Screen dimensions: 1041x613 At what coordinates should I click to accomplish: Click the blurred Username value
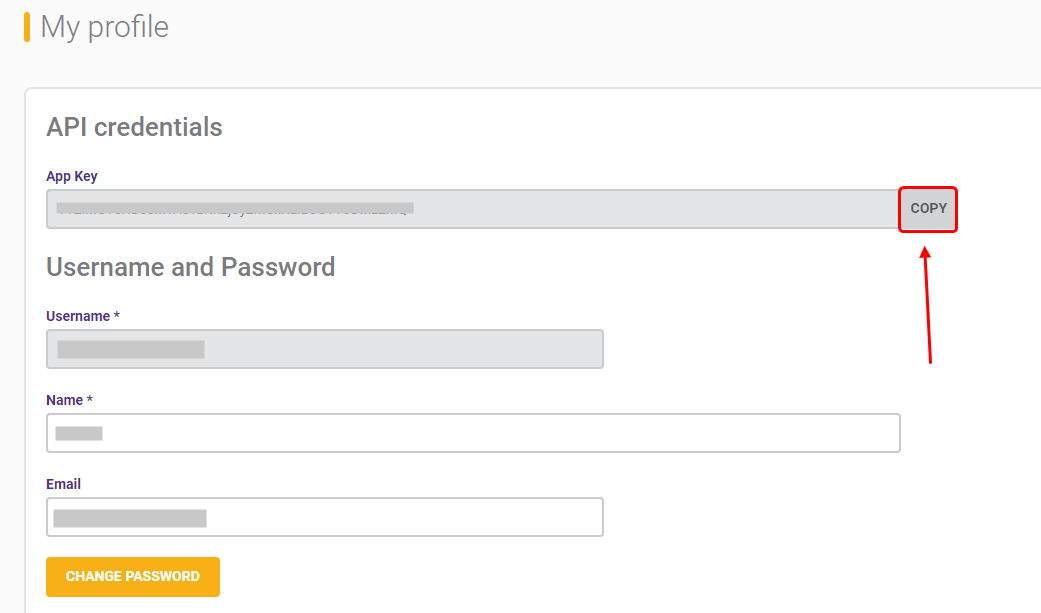[x=131, y=349]
